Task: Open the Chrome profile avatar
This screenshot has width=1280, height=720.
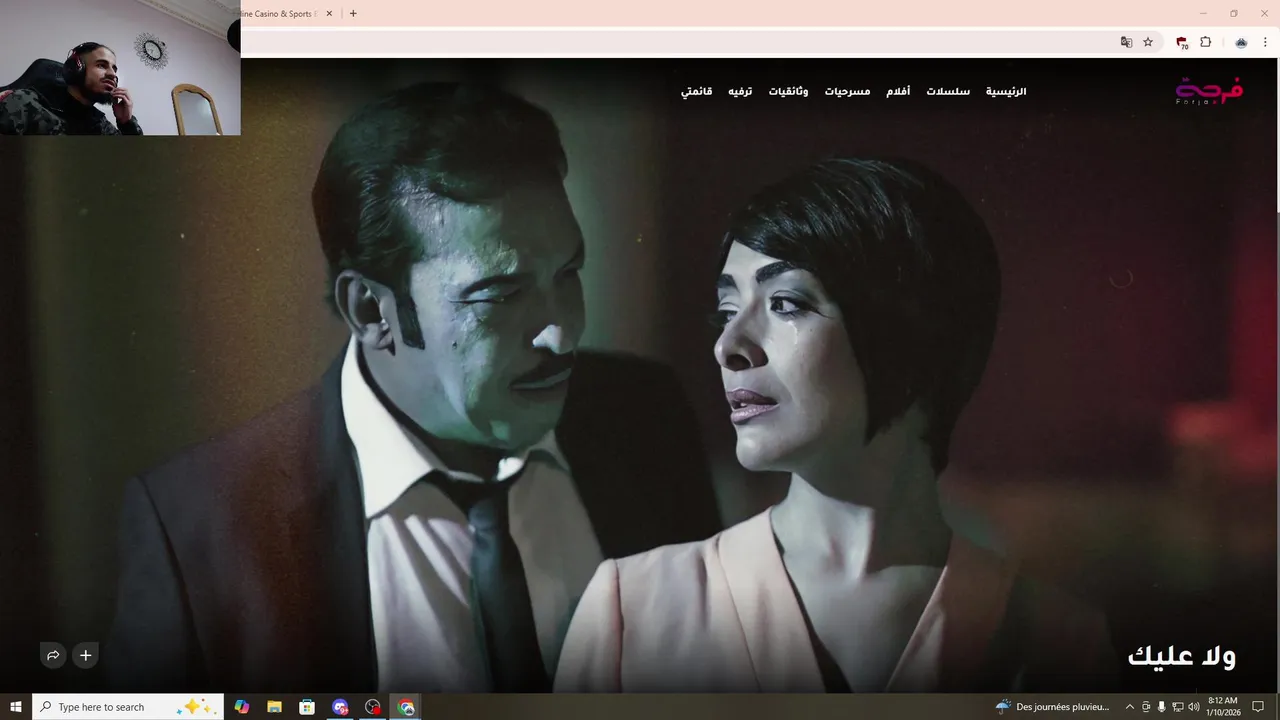Action: (x=1241, y=42)
